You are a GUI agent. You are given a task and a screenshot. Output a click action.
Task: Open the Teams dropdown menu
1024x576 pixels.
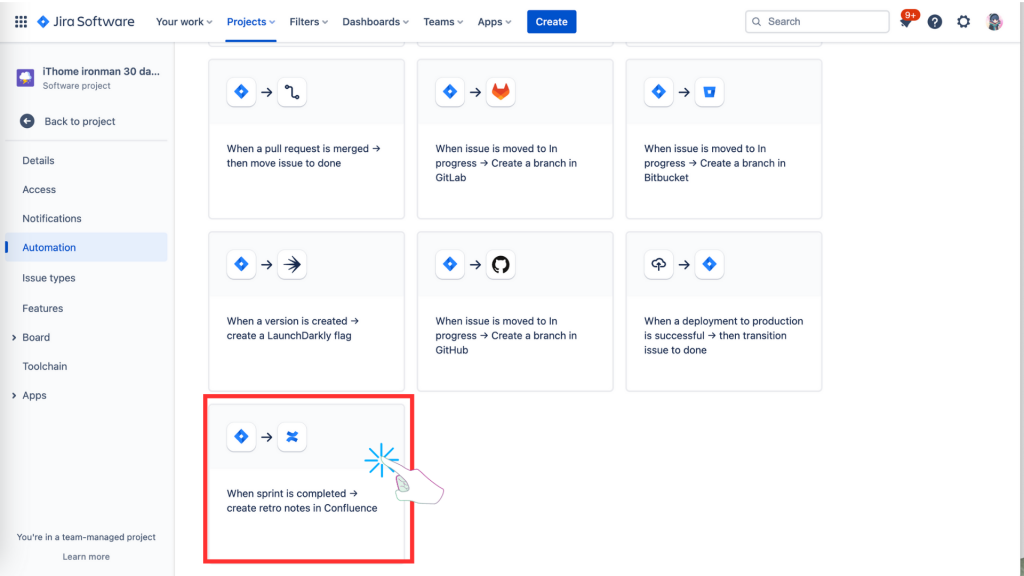(443, 22)
